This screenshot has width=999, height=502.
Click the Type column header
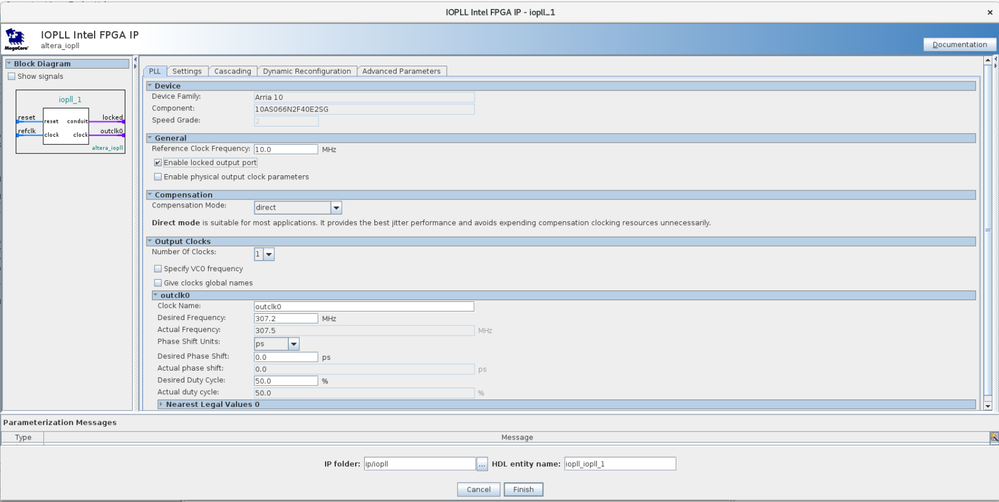pyautogui.click(x=23, y=437)
